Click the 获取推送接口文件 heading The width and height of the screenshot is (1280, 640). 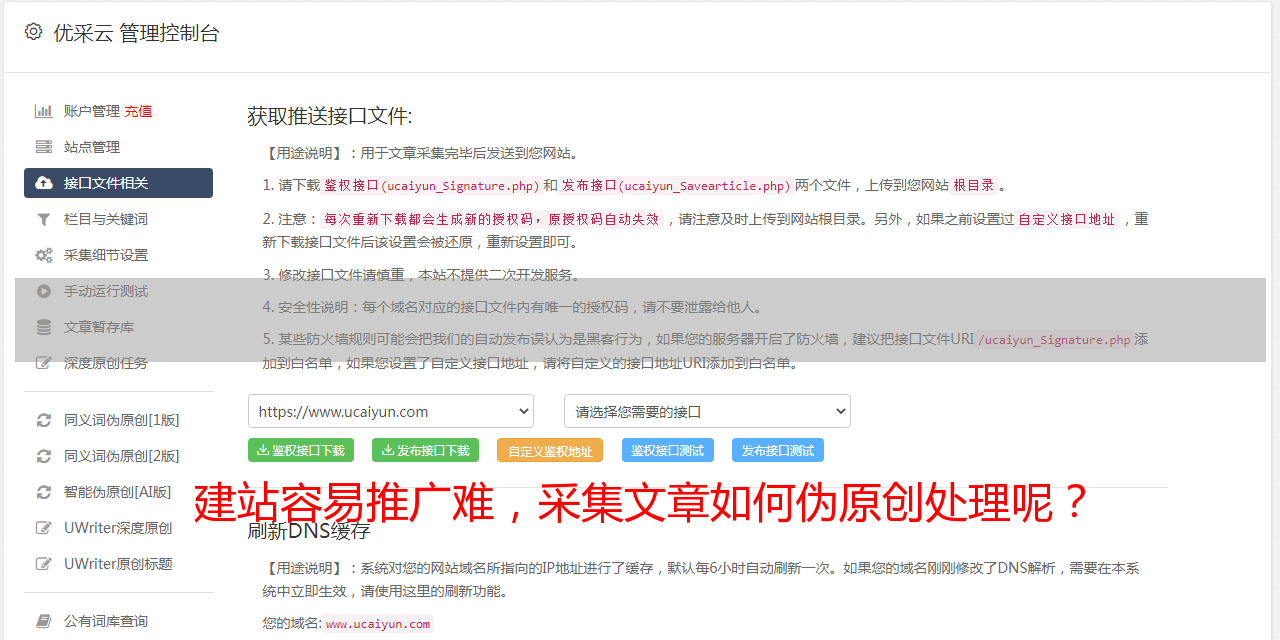click(x=330, y=116)
